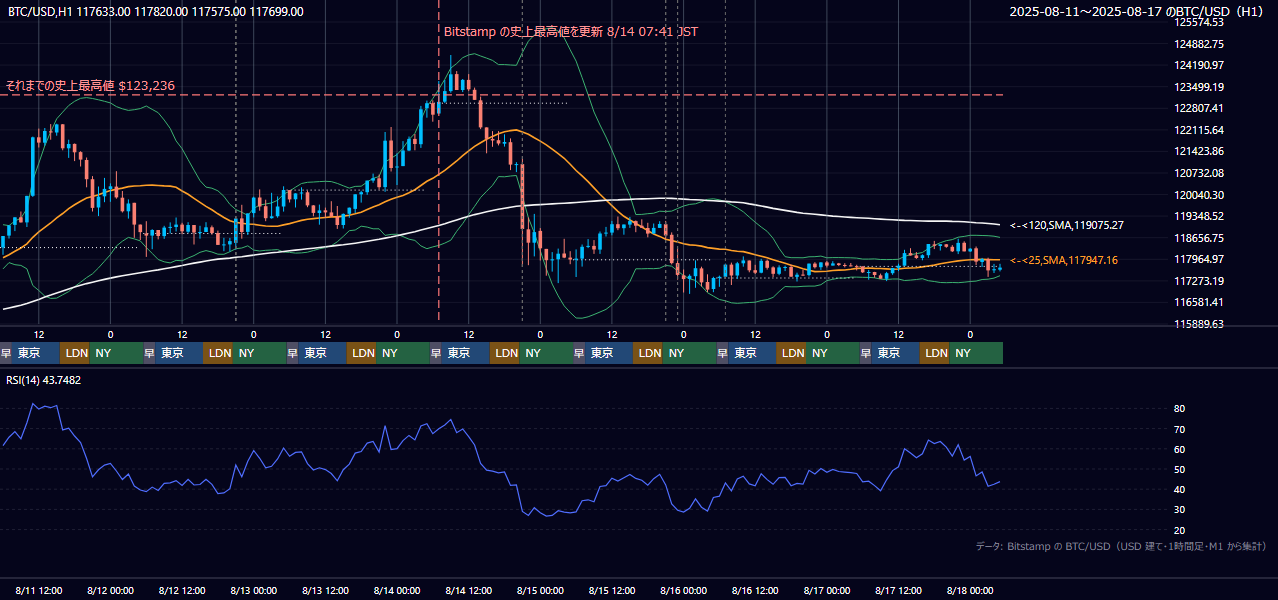Pick the 8/14 12:00 time axis label
Viewport: 1278px width, 600px height.
(470, 590)
